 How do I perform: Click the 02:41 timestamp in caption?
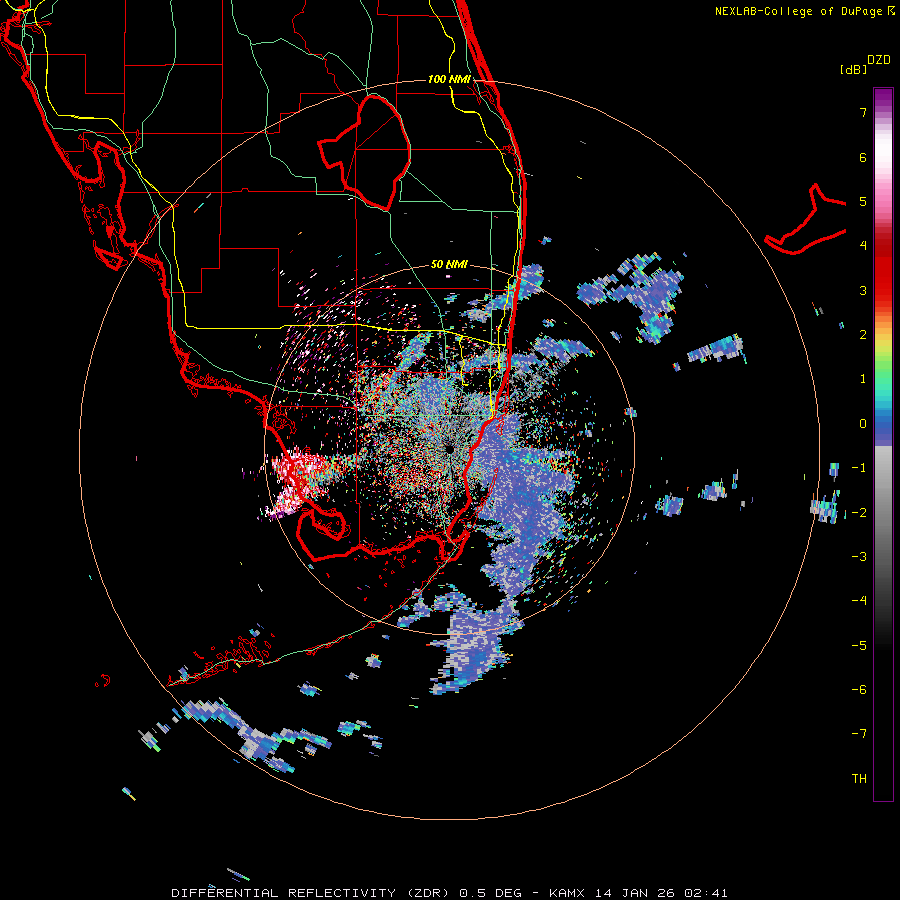(706, 893)
